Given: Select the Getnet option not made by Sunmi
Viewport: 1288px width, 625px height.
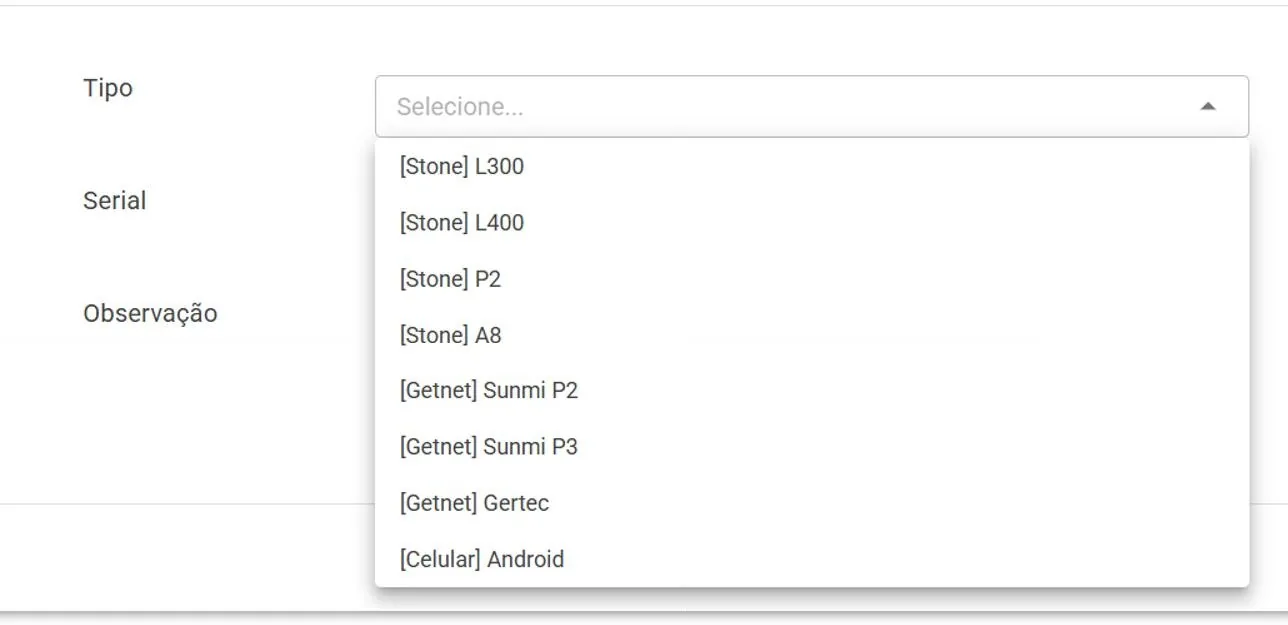Looking at the screenshot, I should (812, 503).
